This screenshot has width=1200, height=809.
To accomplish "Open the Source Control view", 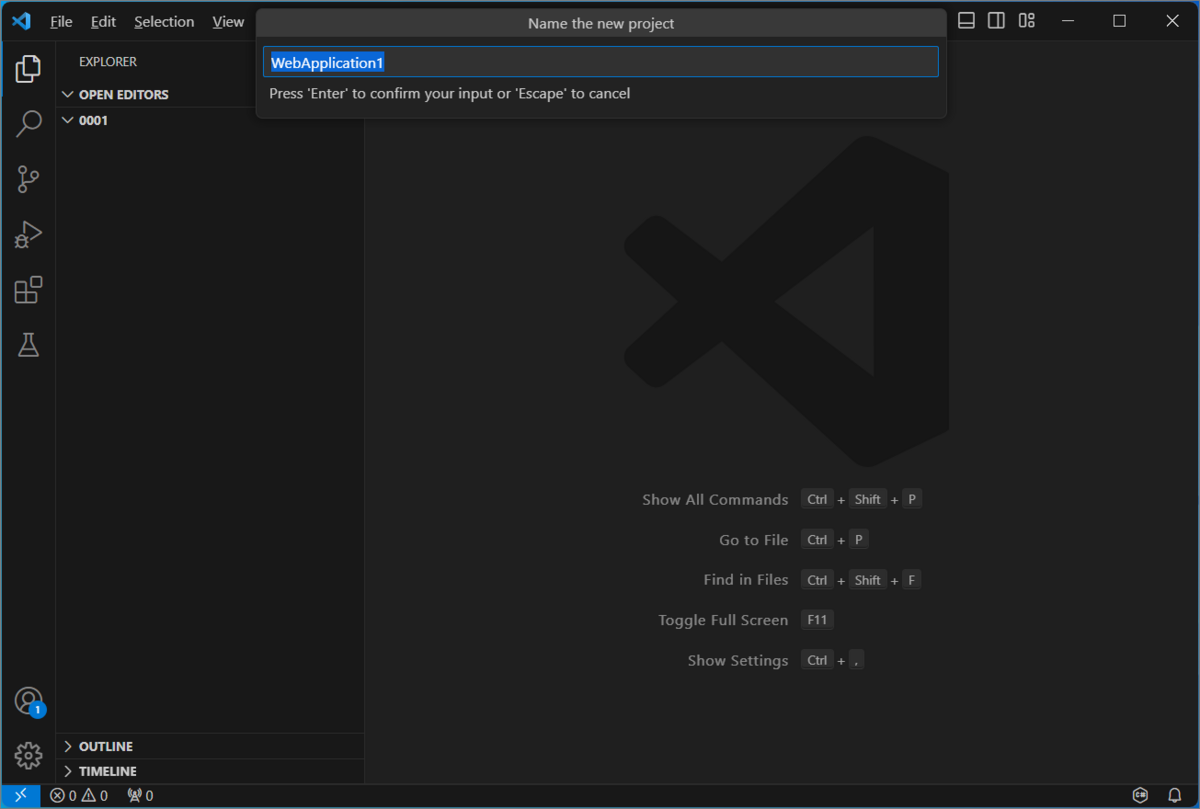I will [x=28, y=180].
